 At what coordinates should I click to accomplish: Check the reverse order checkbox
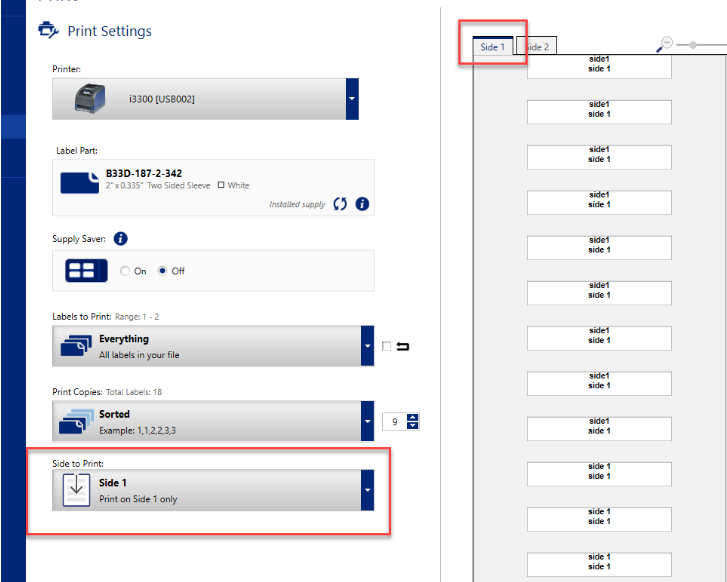pos(387,347)
